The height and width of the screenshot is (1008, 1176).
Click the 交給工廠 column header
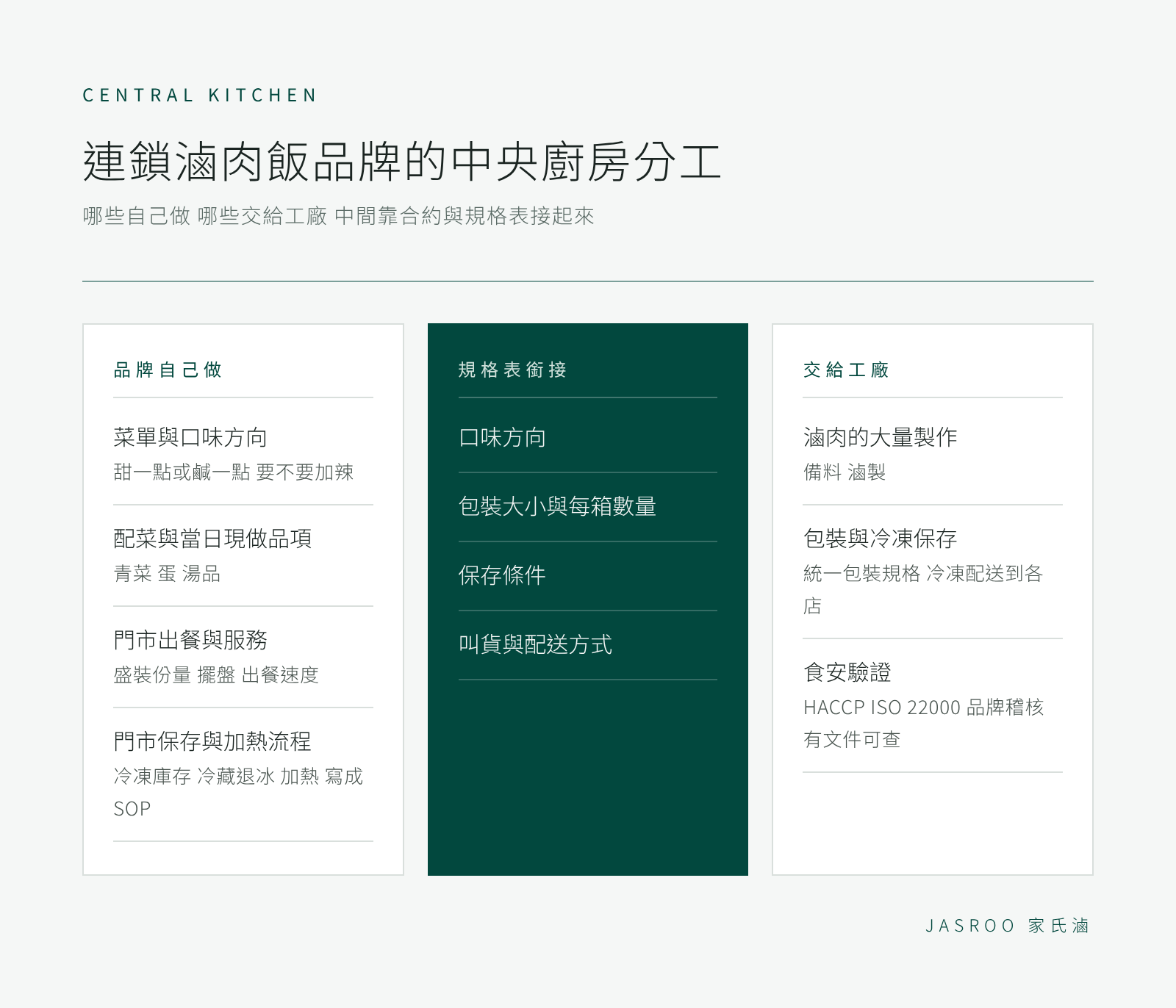tap(846, 370)
